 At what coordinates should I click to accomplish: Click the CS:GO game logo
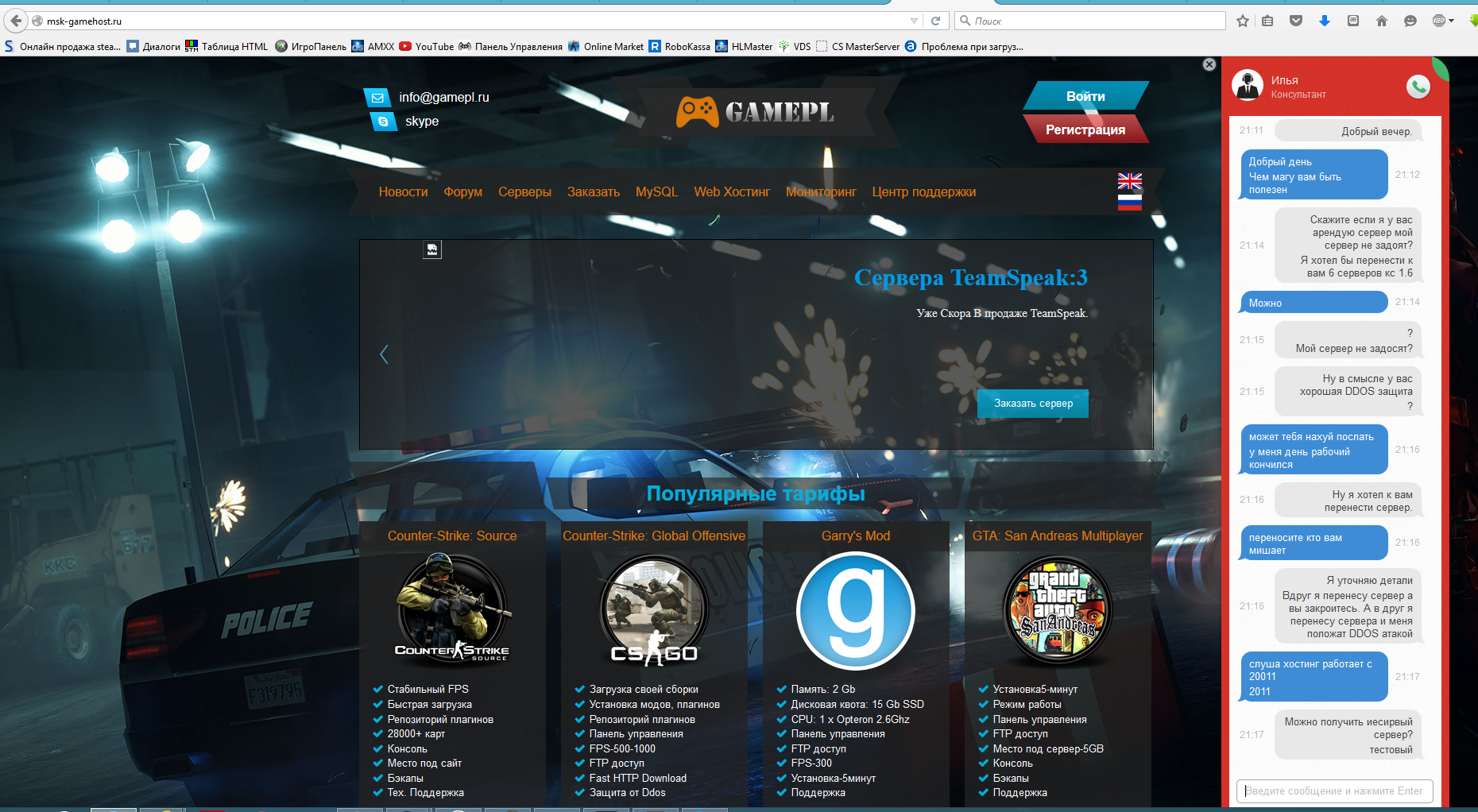654,609
